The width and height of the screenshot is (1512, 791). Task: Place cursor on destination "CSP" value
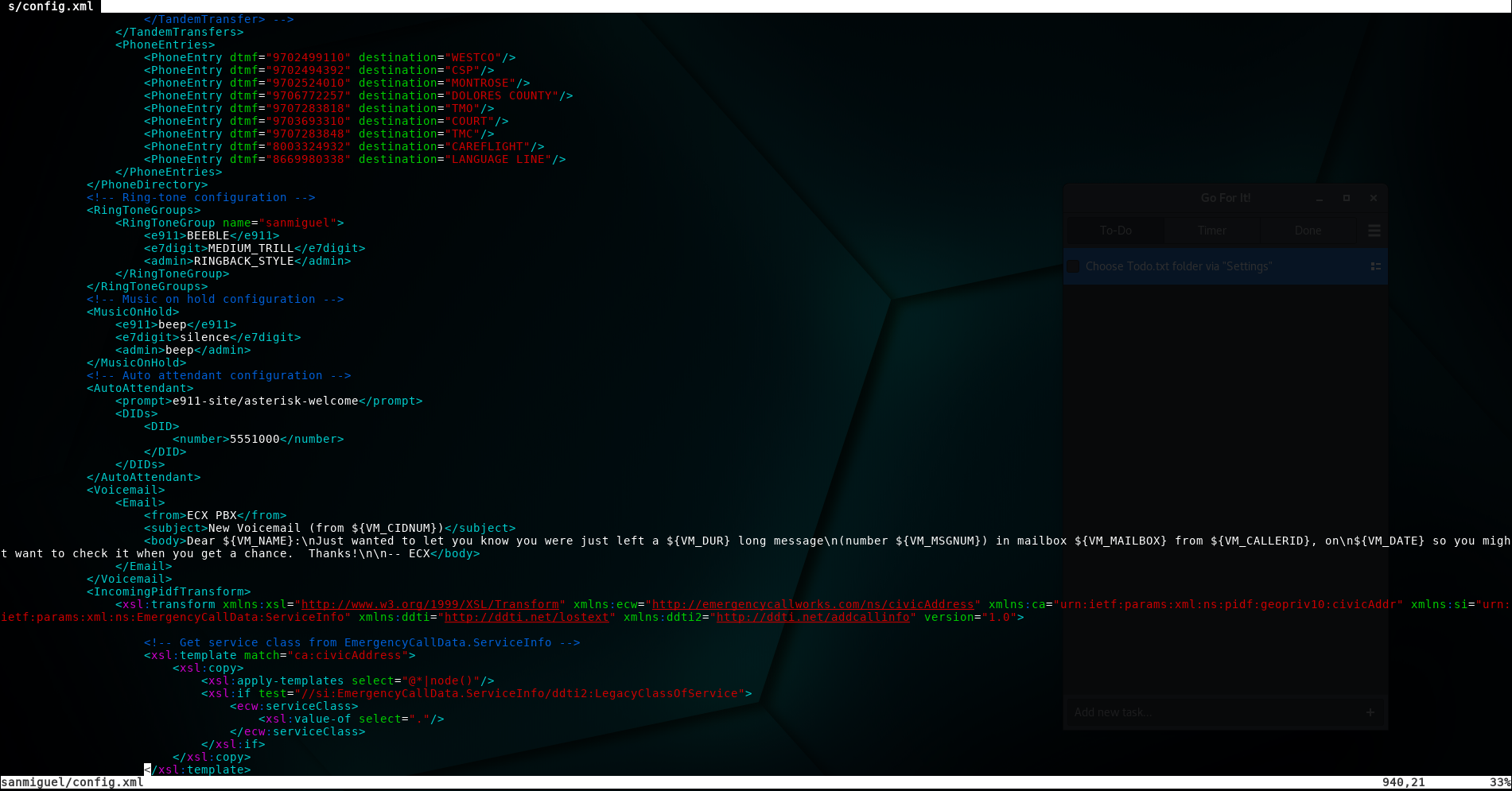pos(462,70)
